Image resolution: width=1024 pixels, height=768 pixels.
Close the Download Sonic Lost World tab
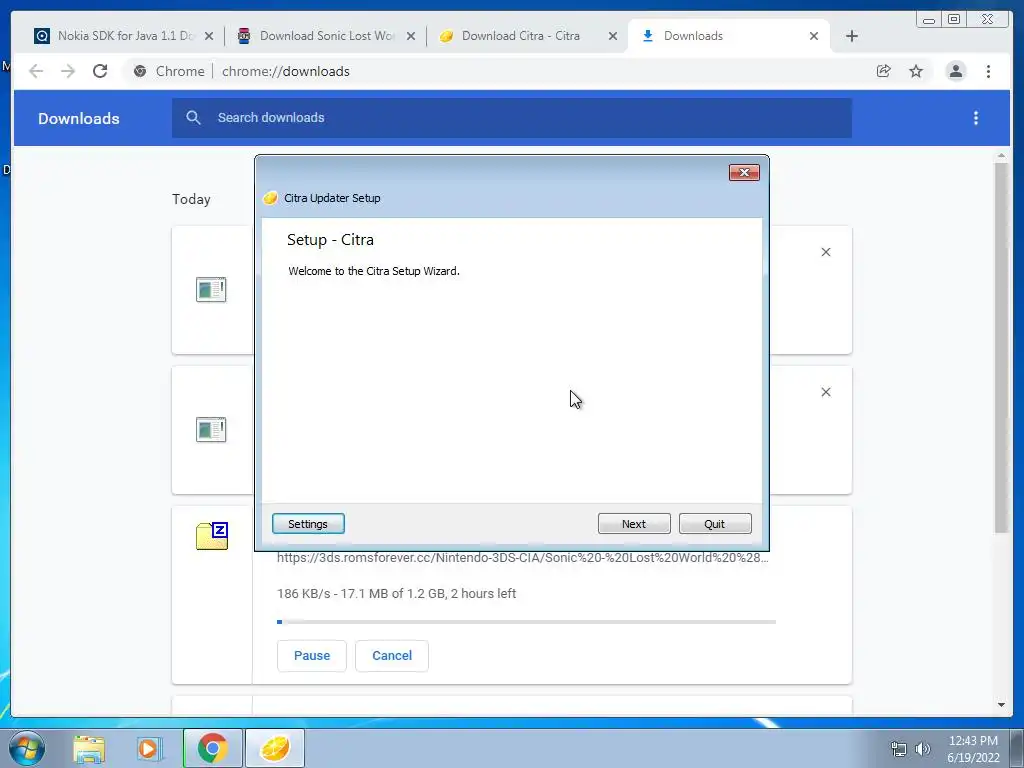click(411, 37)
